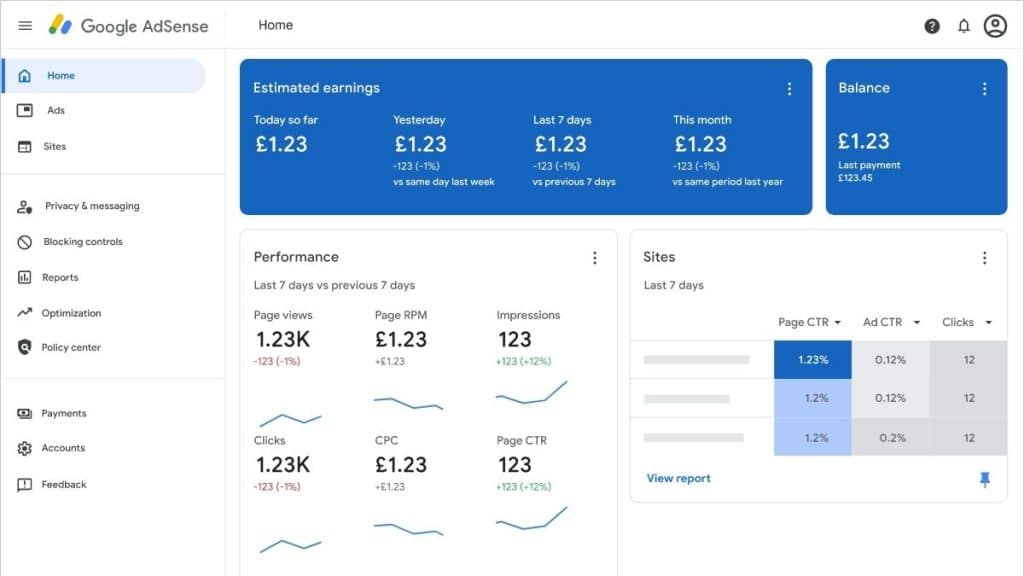Screen dimensions: 1024x576
Task: Open the Ads section in the sidebar
Action: click(57, 110)
